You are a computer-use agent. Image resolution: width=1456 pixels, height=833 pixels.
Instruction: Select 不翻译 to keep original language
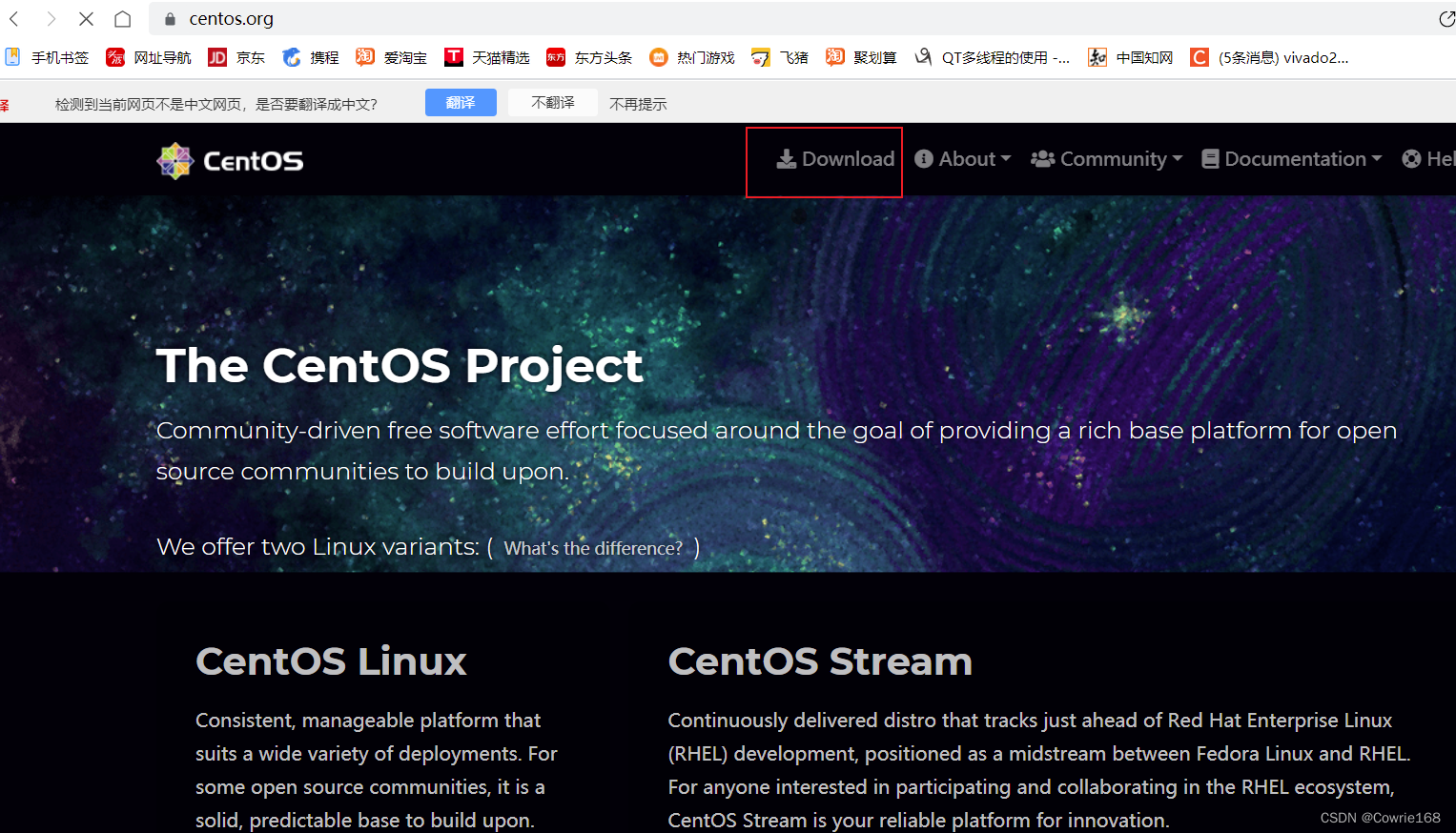pos(552,102)
